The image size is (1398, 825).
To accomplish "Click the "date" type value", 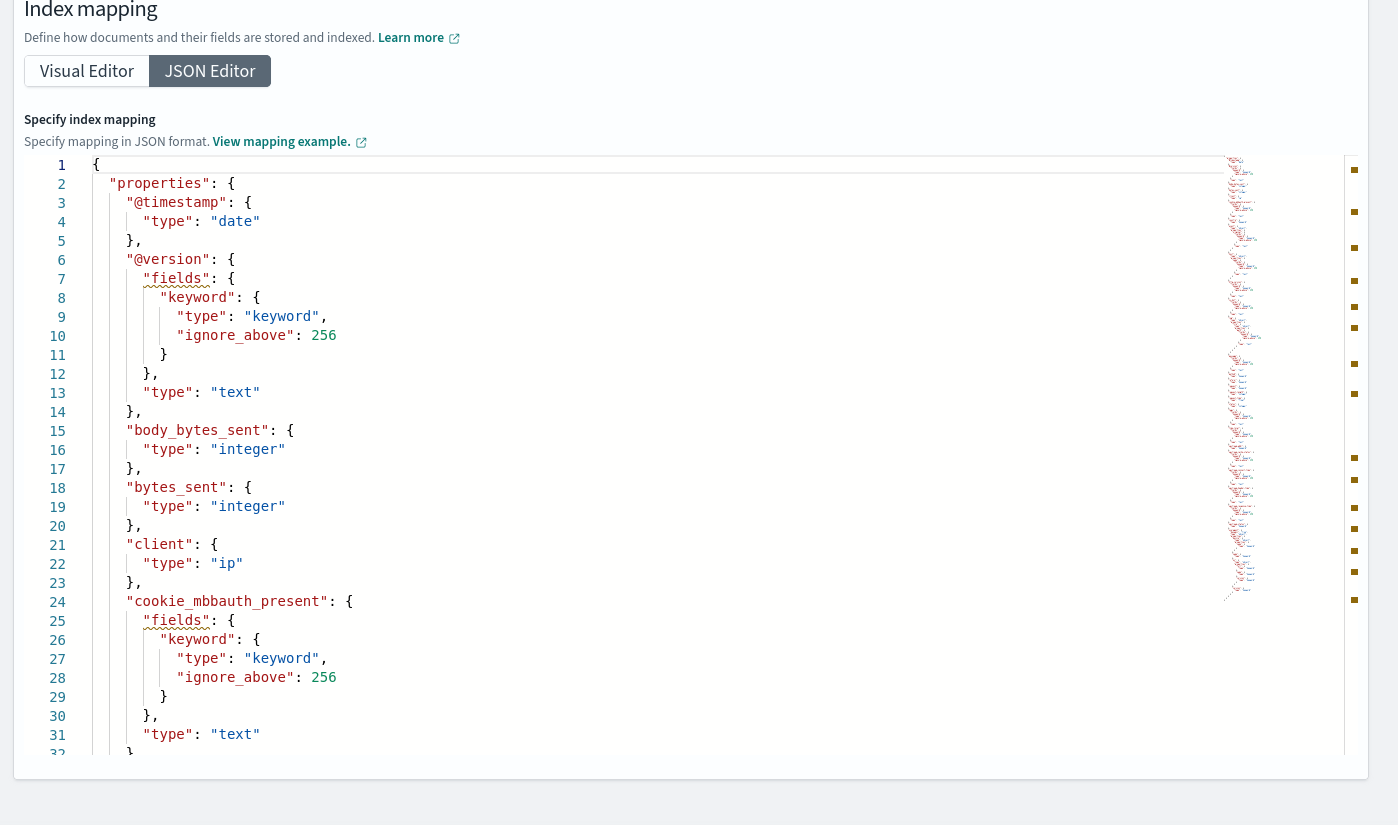I will click(x=235, y=222).
